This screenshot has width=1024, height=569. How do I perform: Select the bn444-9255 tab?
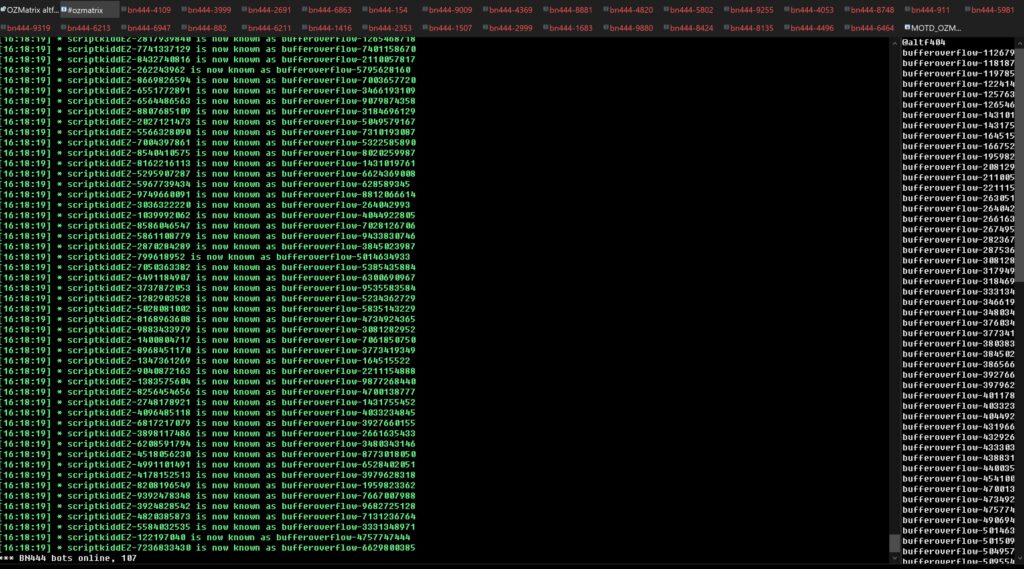748,10
